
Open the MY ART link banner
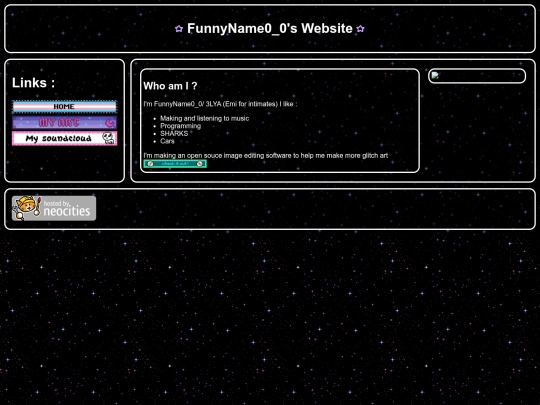click(64, 123)
